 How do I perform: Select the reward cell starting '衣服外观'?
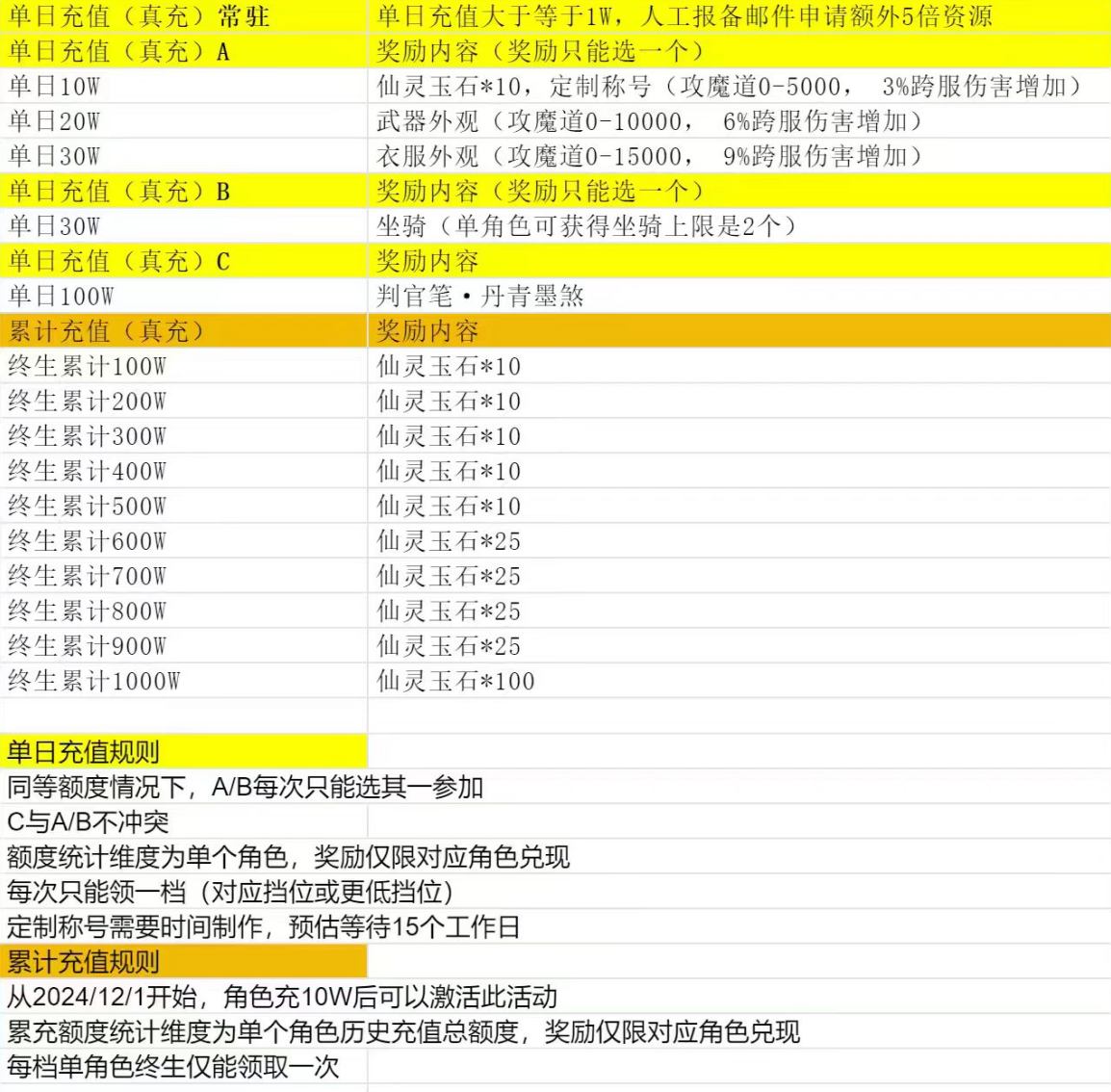tap(650, 156)
